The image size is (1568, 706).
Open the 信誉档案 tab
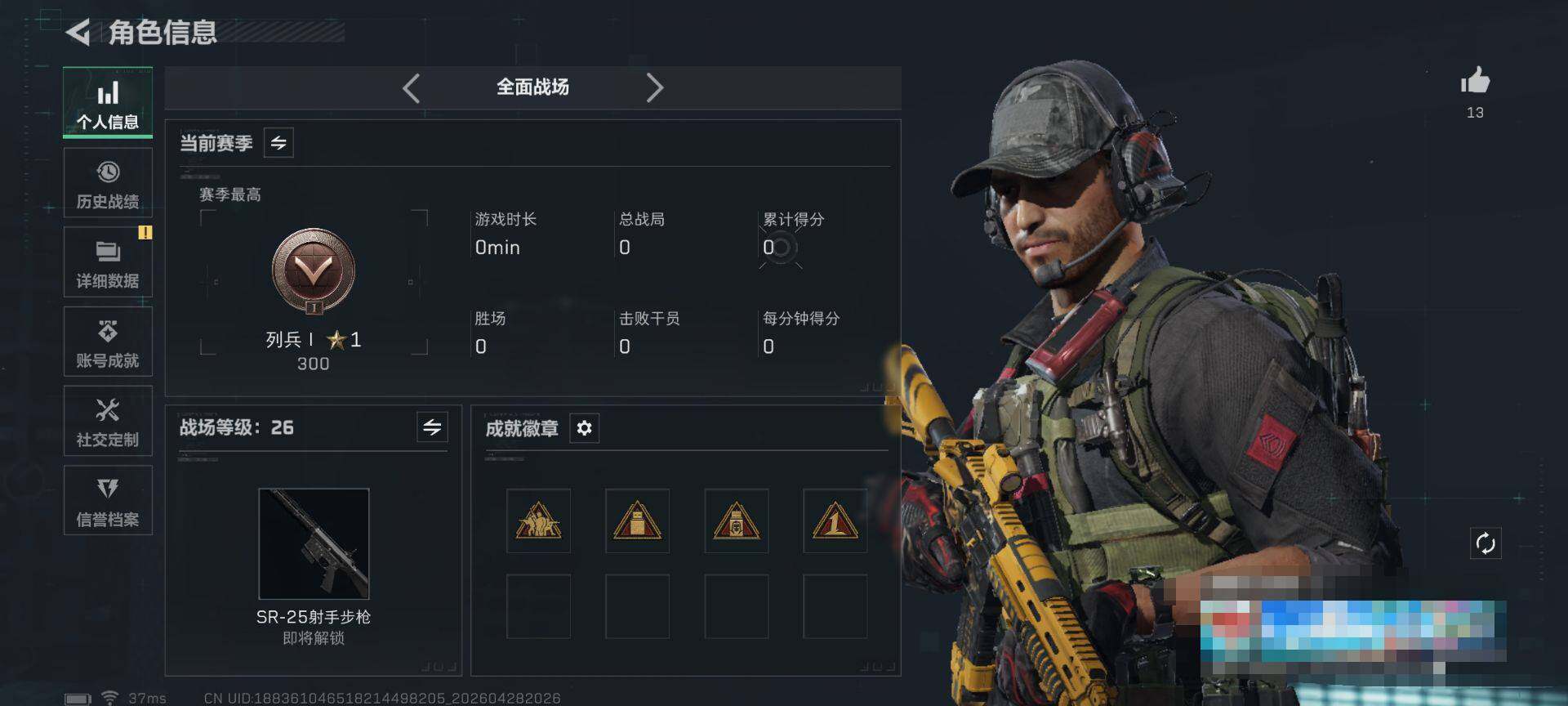[x=108, y=500]
